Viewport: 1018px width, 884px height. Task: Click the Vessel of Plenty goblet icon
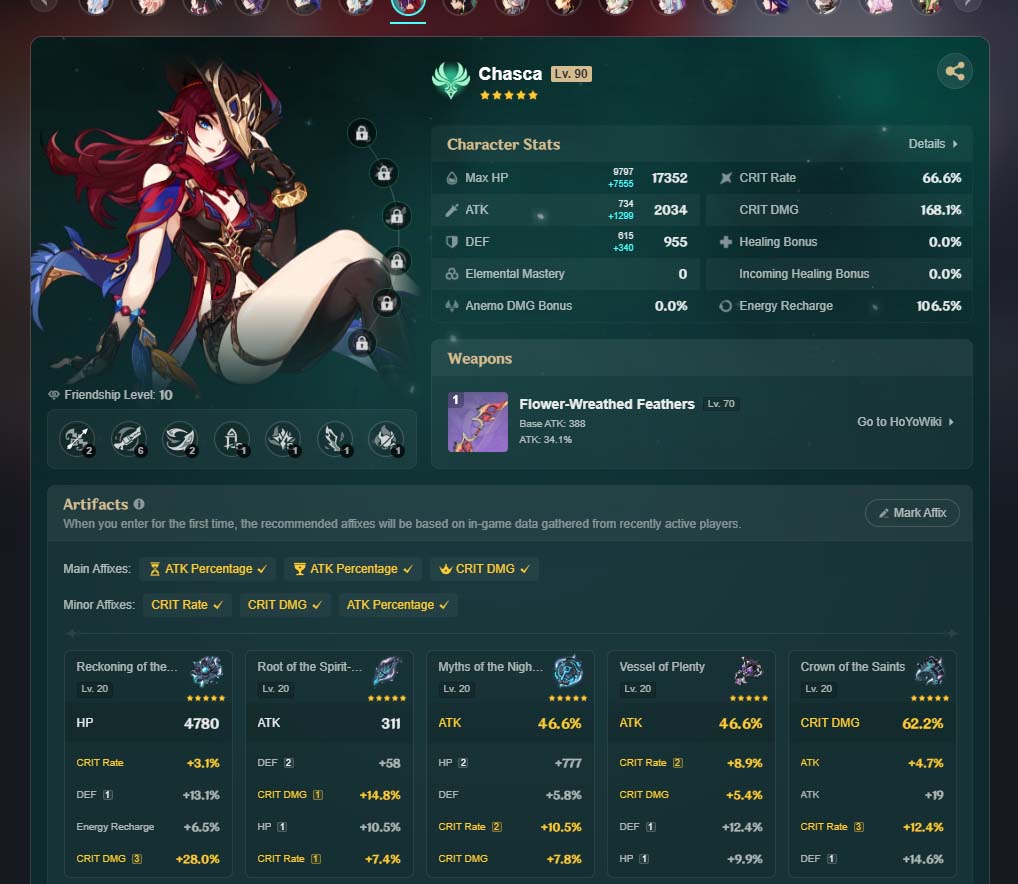click(750, 671)
